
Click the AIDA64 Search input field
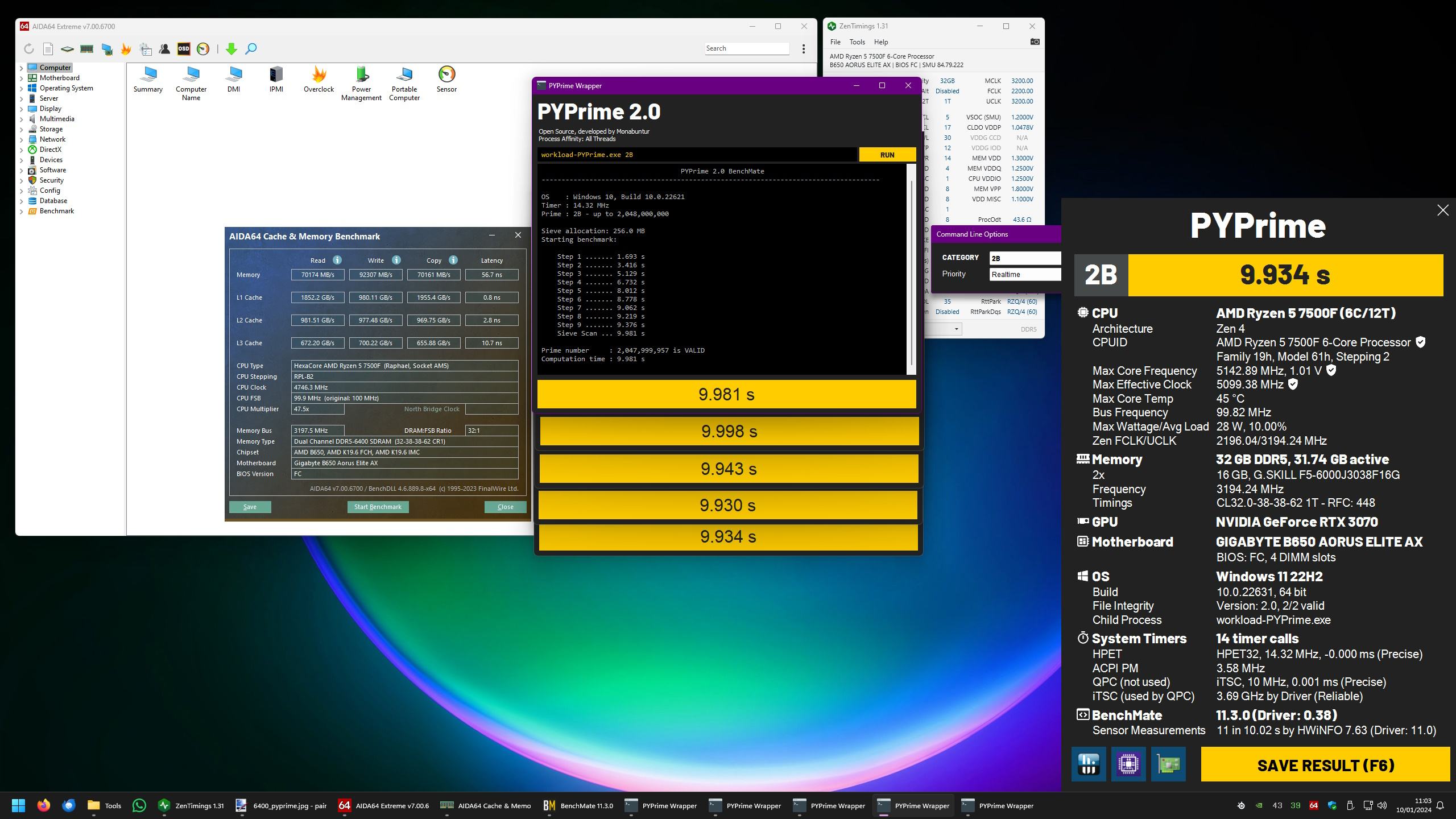tap(746, 48)
